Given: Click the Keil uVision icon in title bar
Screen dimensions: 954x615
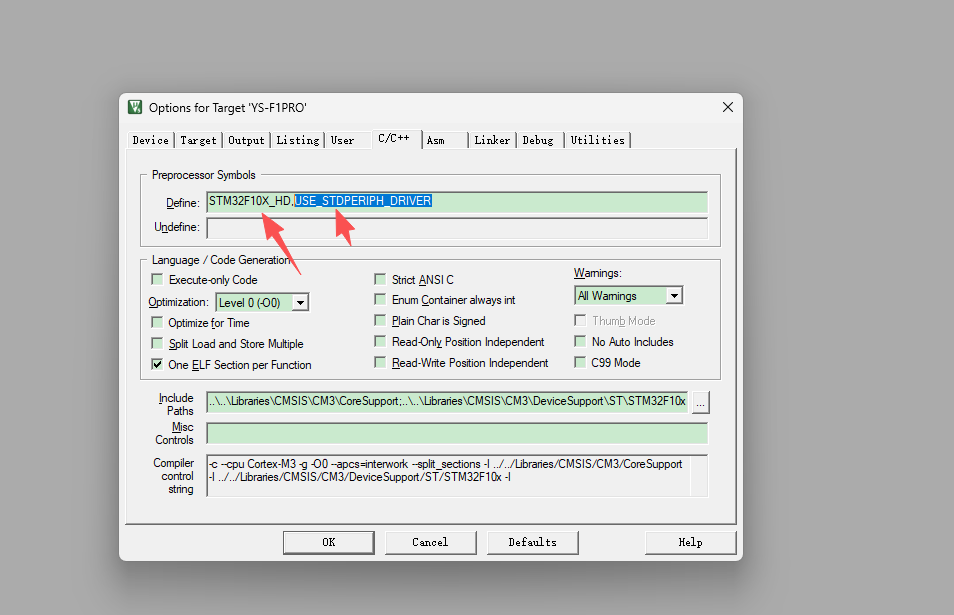Looking at the screenshot, I should [134, 108].
